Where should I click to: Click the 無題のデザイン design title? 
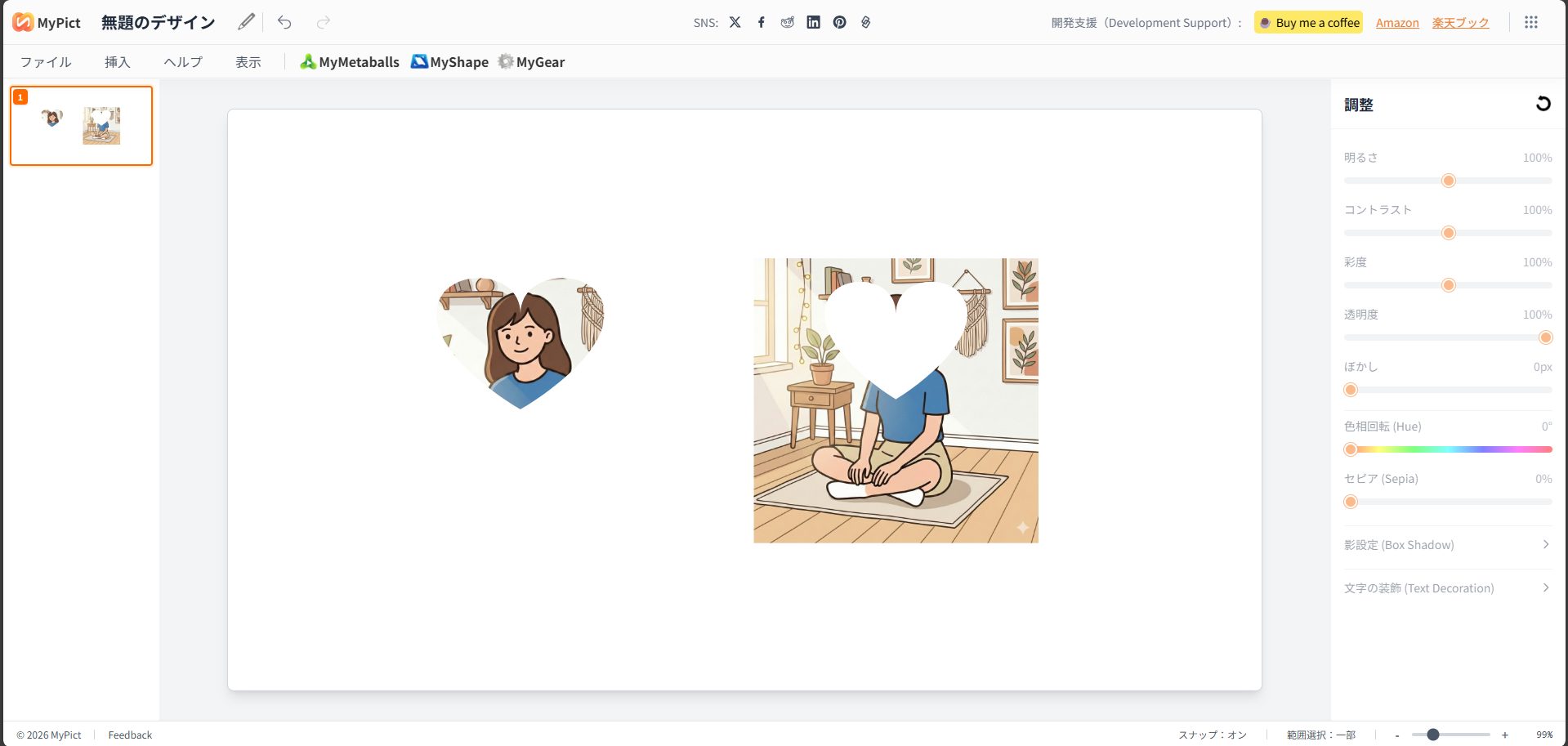[158, 22]
